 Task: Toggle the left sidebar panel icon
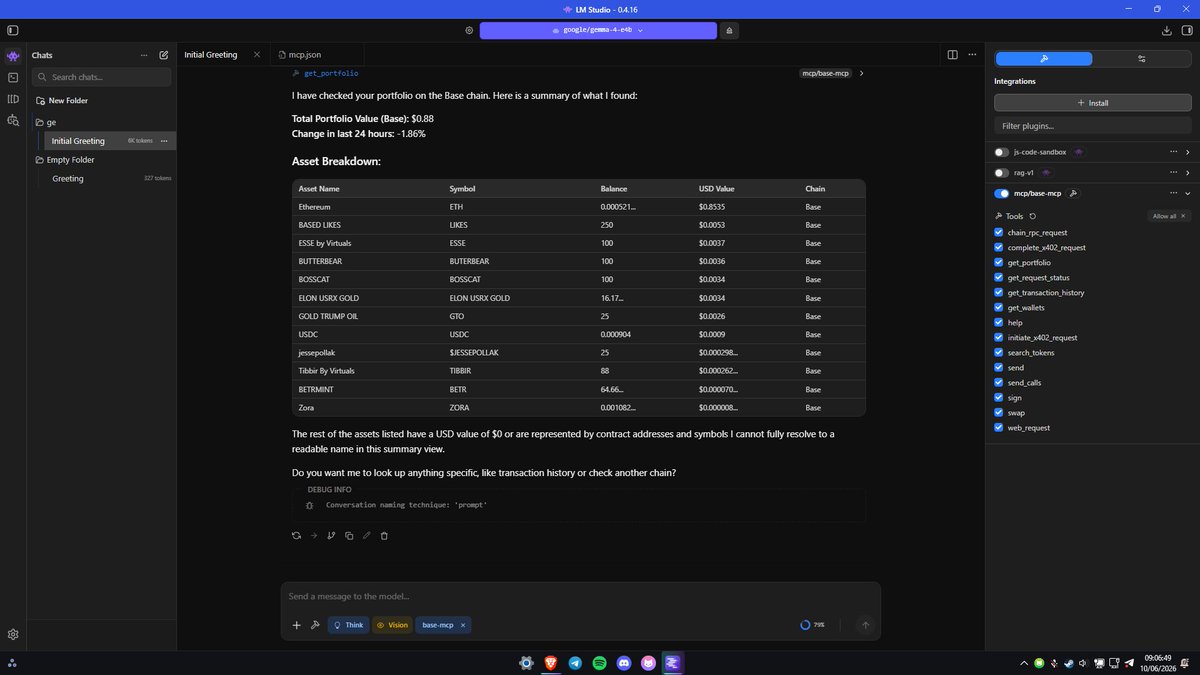(13, 30)
